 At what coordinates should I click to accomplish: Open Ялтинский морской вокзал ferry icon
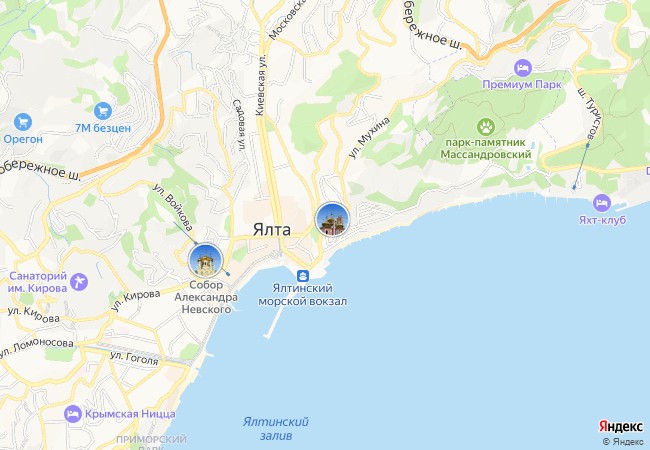coord(303,276)
